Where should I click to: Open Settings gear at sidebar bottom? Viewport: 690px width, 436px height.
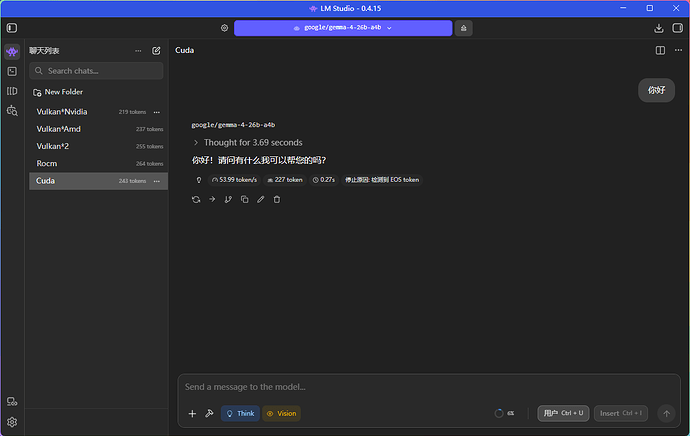point(12,422)
